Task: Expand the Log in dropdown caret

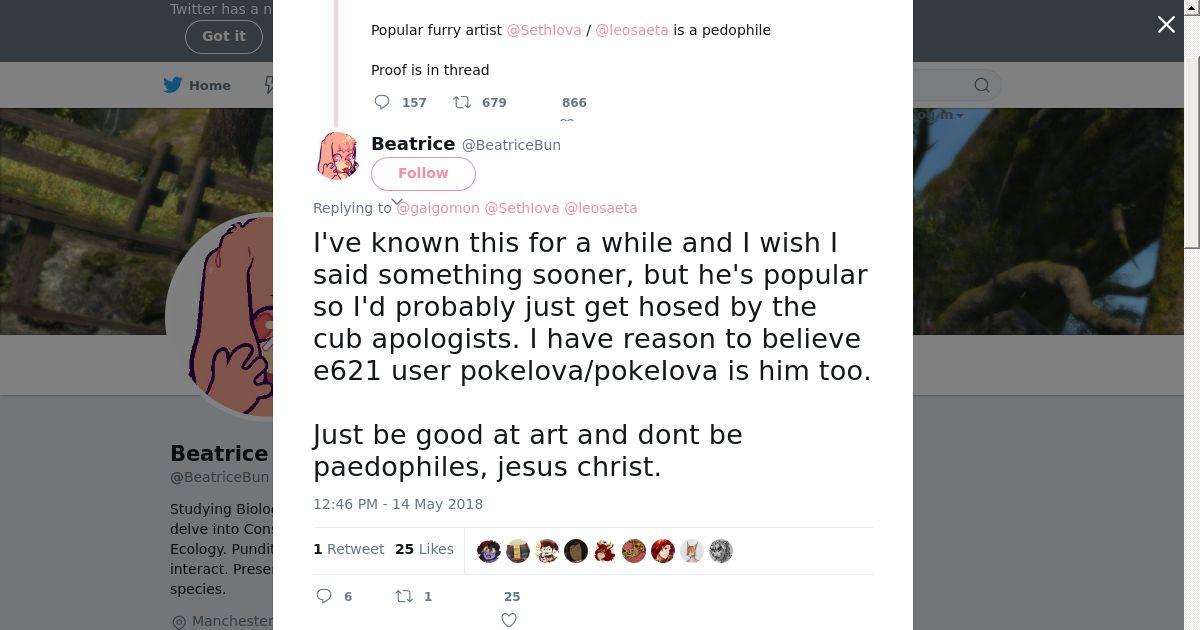Action: click(x=960, y=116)
